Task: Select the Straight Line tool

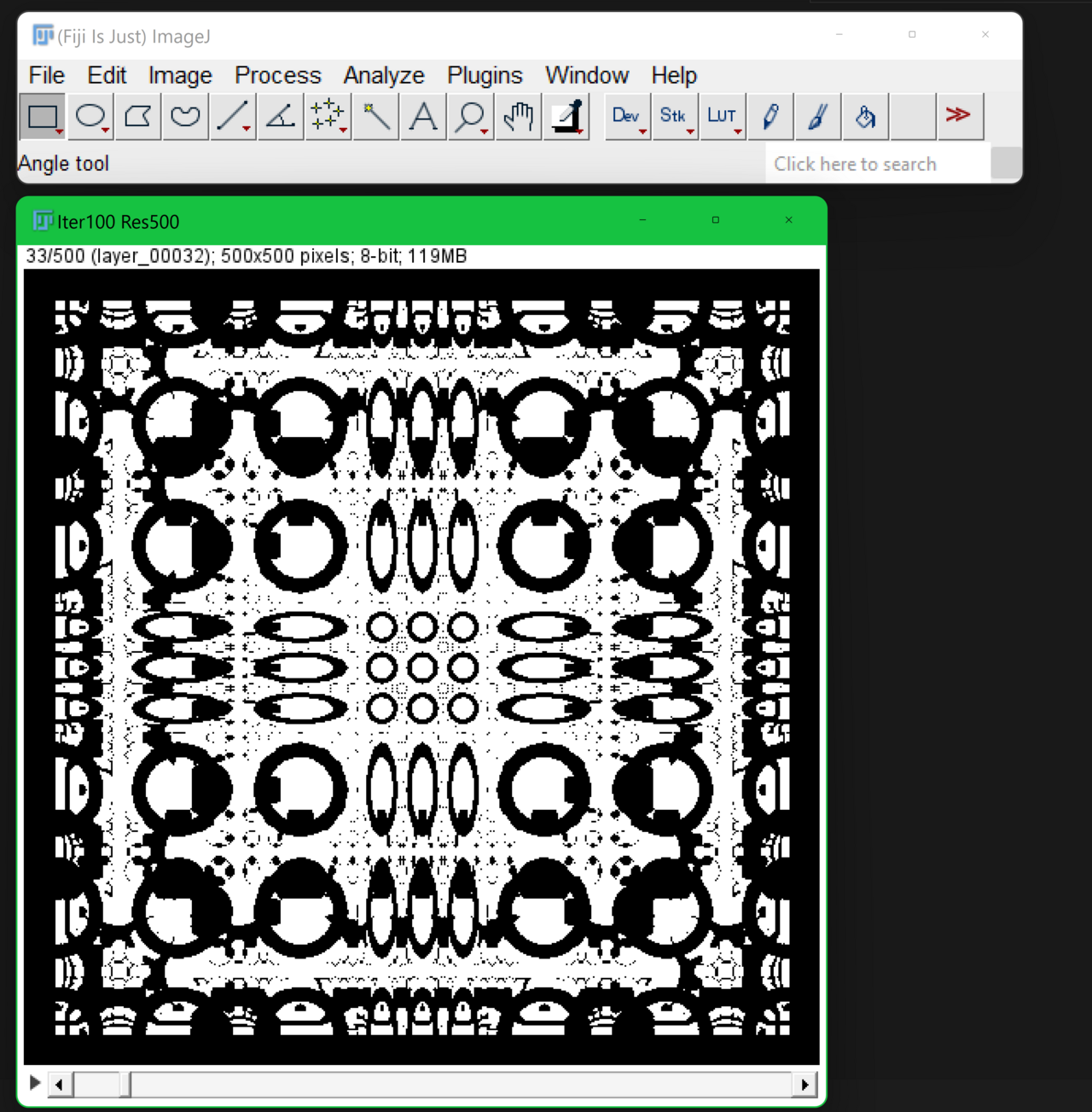Action: 233,116
